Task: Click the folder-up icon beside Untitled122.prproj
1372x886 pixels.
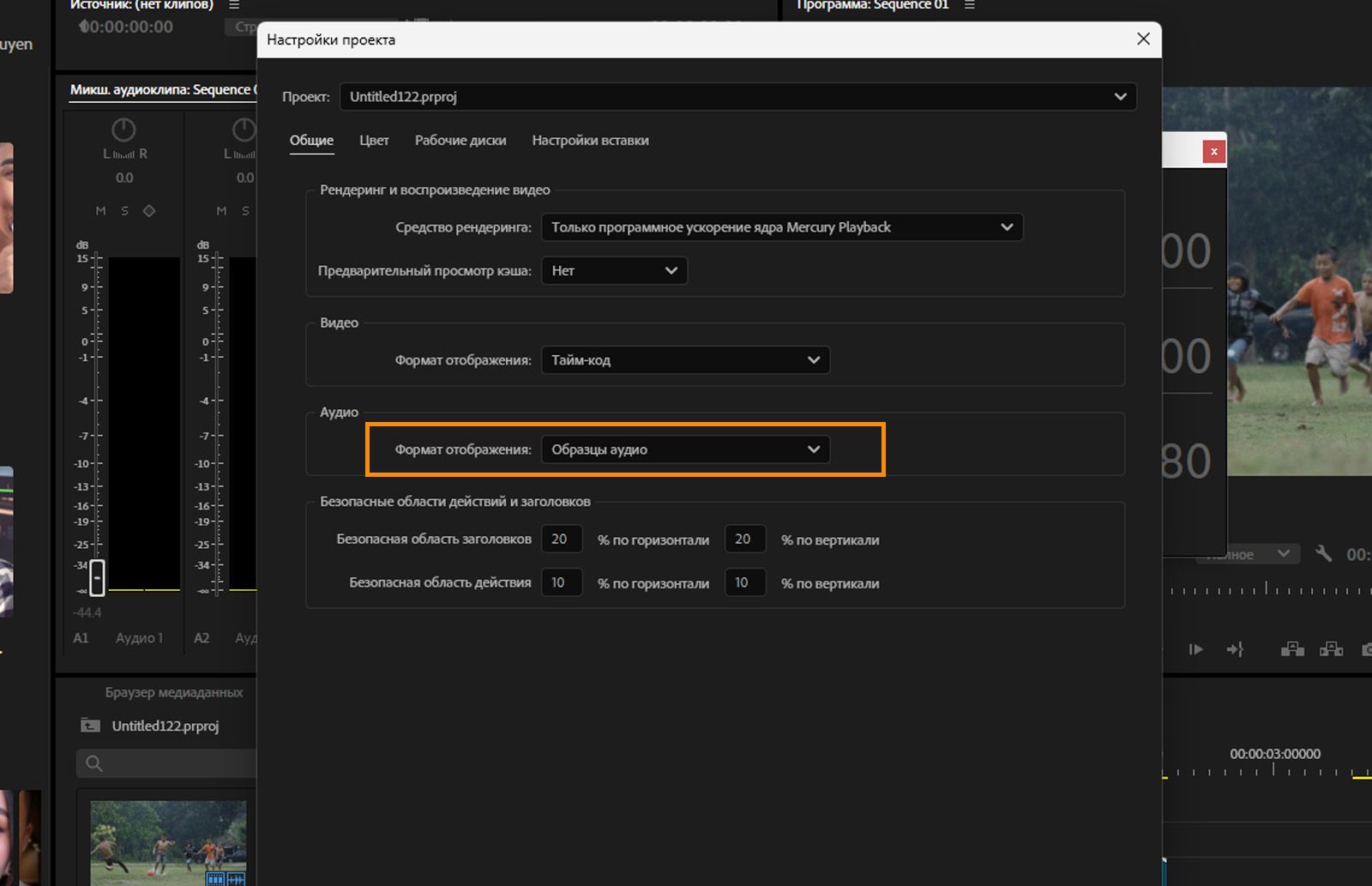Action: coord(90,726)
